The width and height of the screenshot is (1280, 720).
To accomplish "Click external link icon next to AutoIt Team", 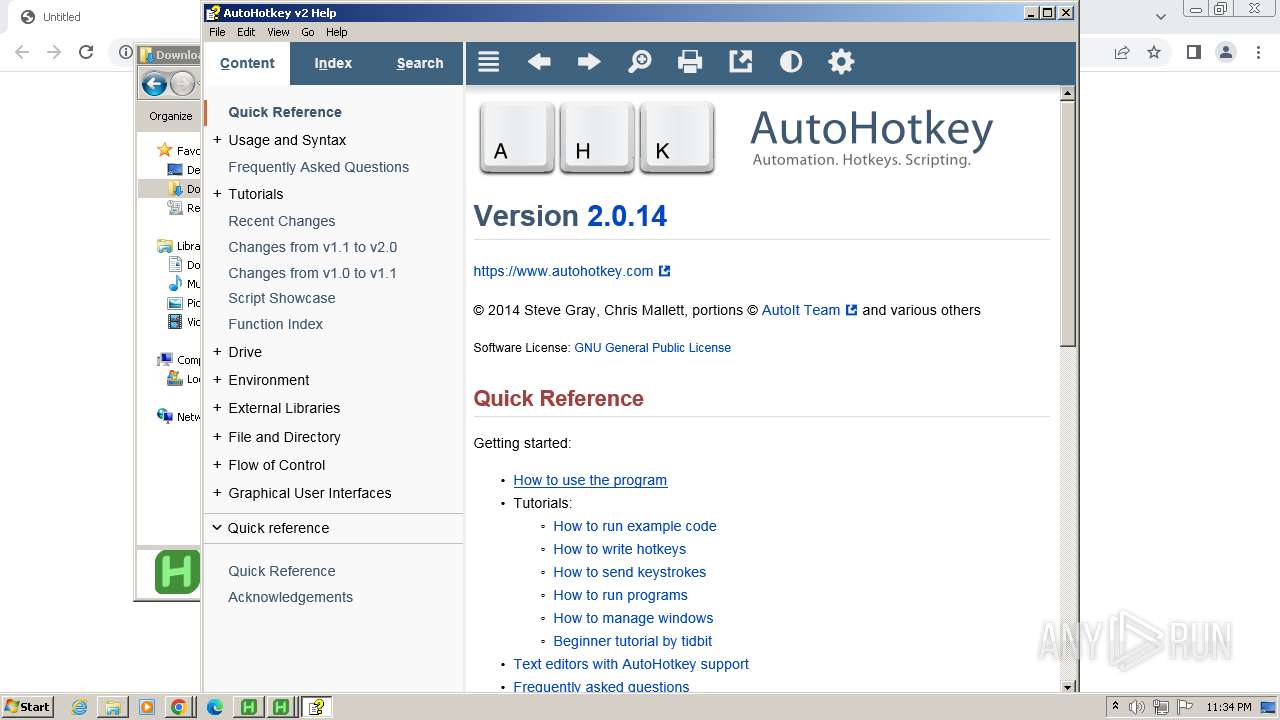I will tap(852, 310).
